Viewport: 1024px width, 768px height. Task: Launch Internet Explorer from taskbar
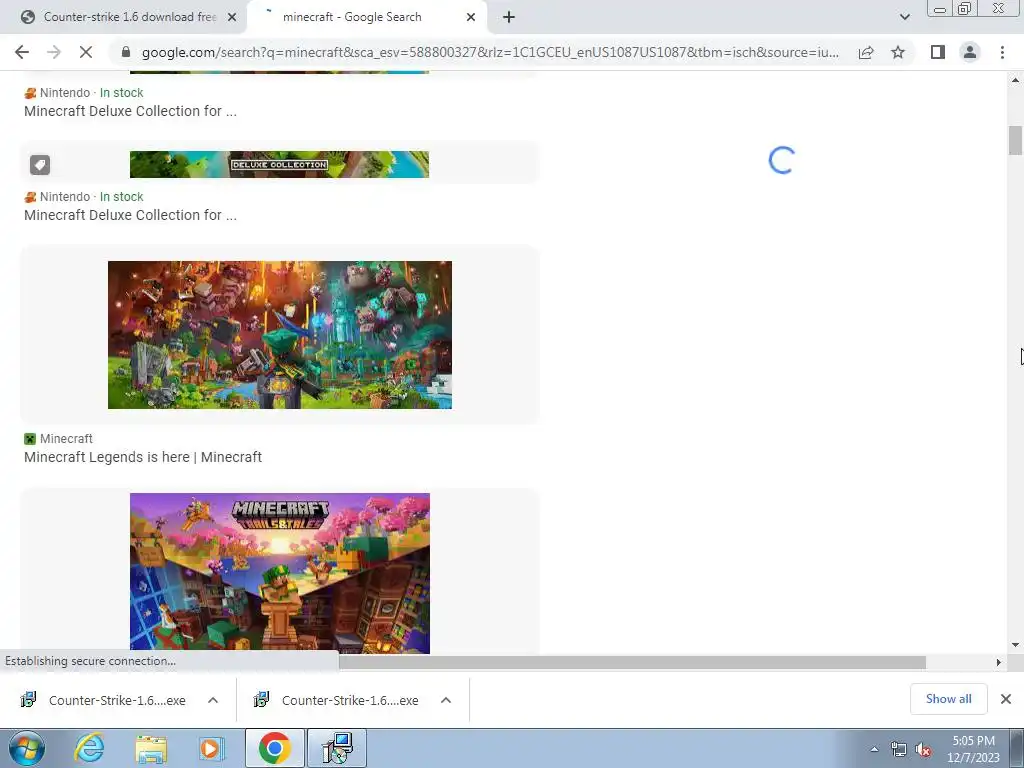point(89,748)
